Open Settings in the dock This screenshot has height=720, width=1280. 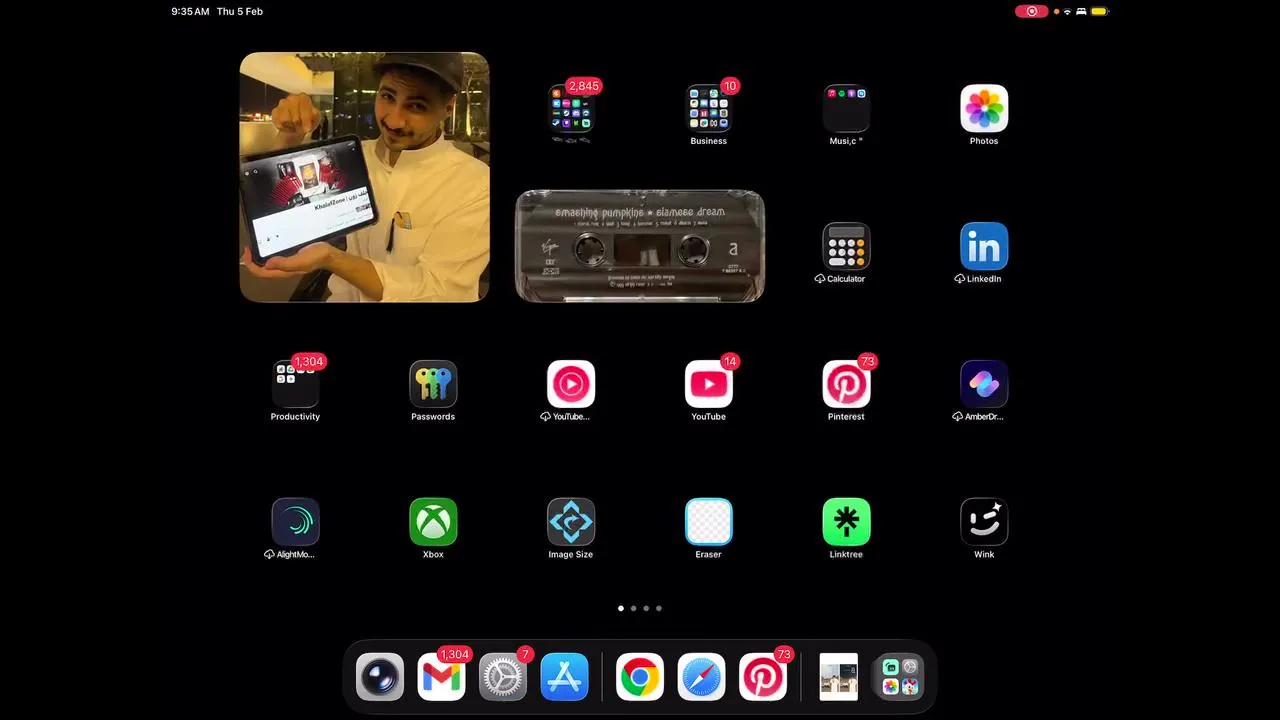(503, 677)
